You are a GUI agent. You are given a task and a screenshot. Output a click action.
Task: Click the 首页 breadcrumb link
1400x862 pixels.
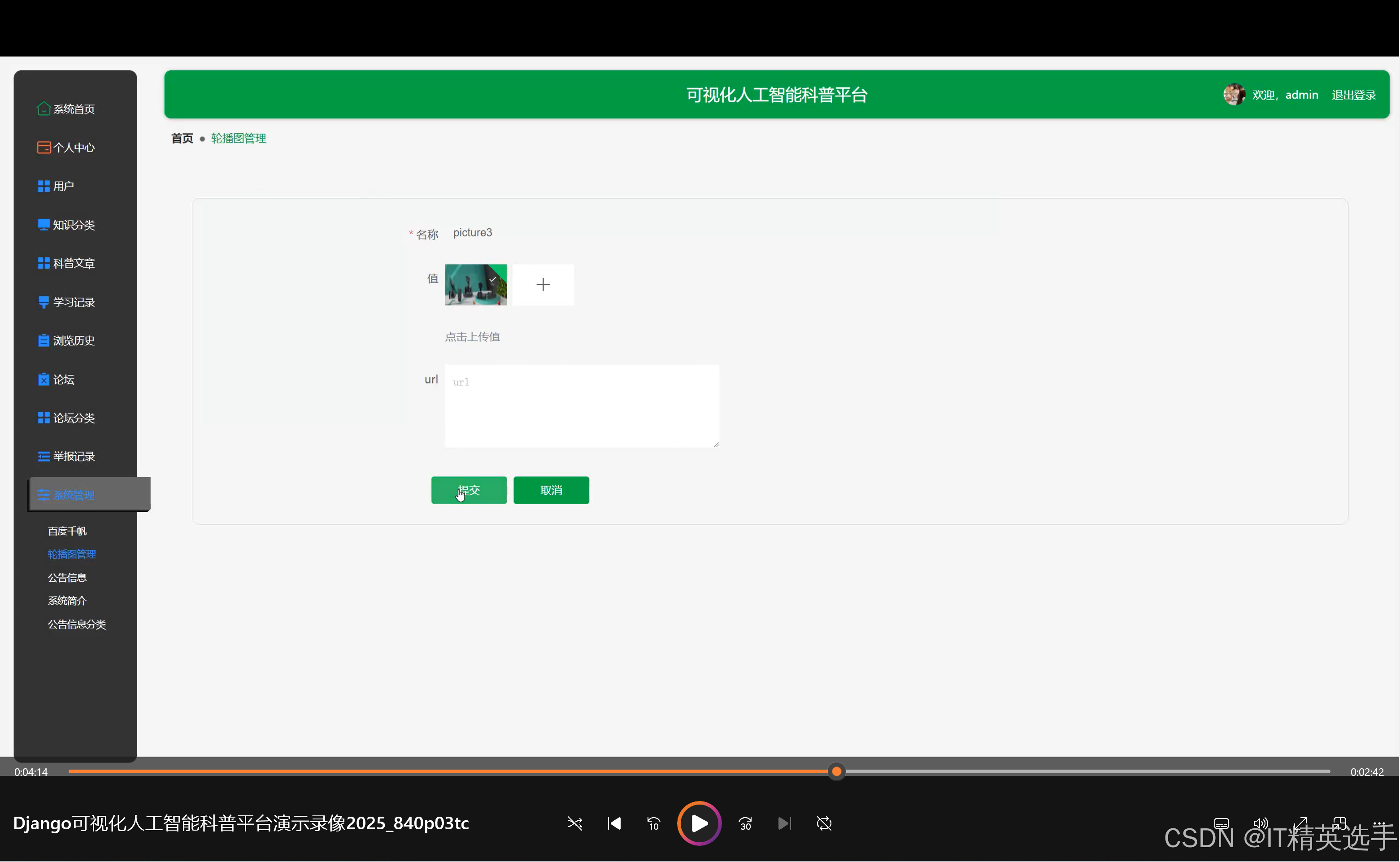pyautogui.click(x=183, y=138)
